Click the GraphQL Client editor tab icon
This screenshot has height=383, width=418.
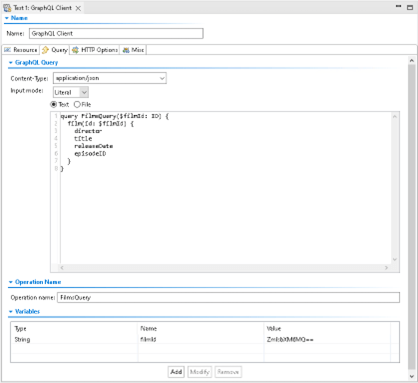7,8
